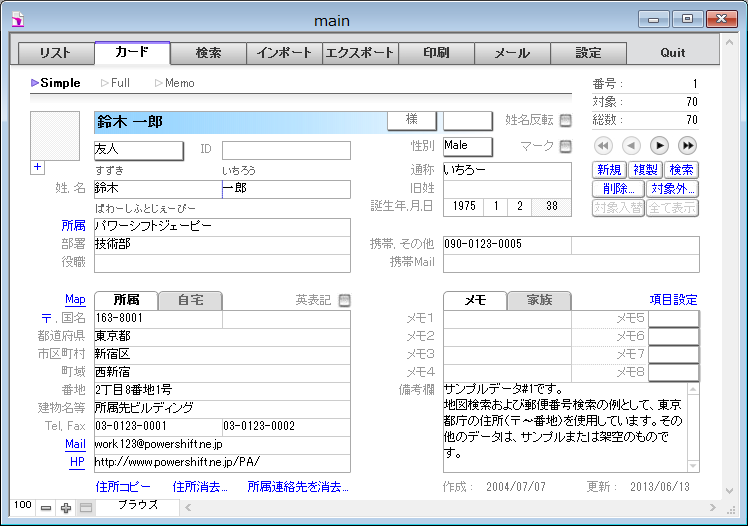Go to the previous record arrow

click(x=631, y=146)
